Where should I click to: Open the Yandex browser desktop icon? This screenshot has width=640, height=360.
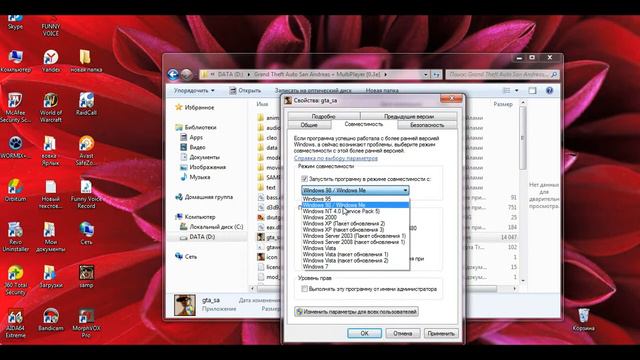[x=51, y=61]
